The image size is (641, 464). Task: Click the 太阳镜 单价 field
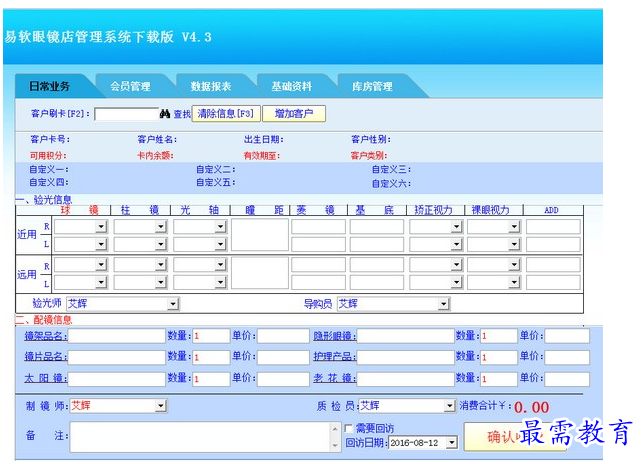pos(283,379)
